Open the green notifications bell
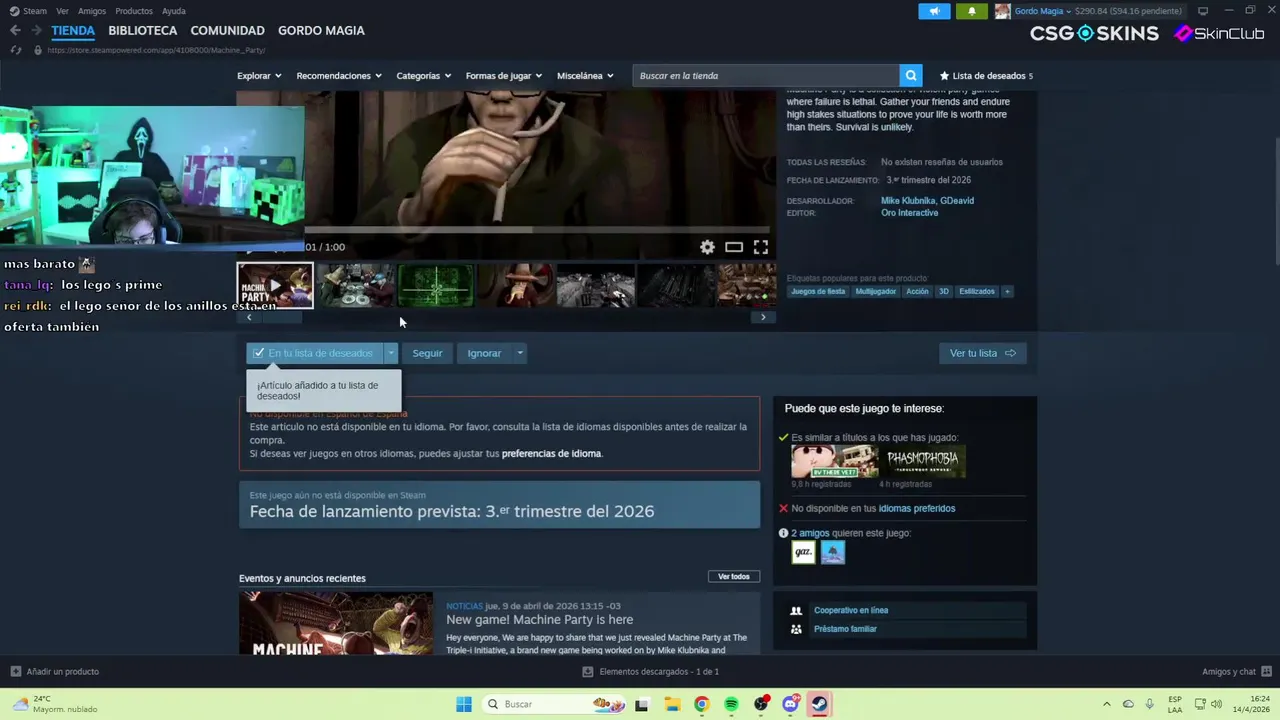 click(971, 11)
